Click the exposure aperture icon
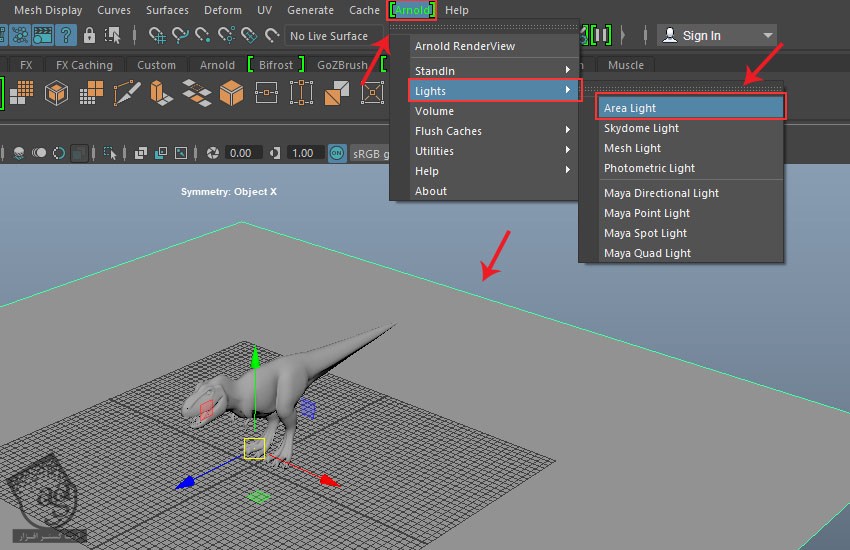 coord(212,153)
